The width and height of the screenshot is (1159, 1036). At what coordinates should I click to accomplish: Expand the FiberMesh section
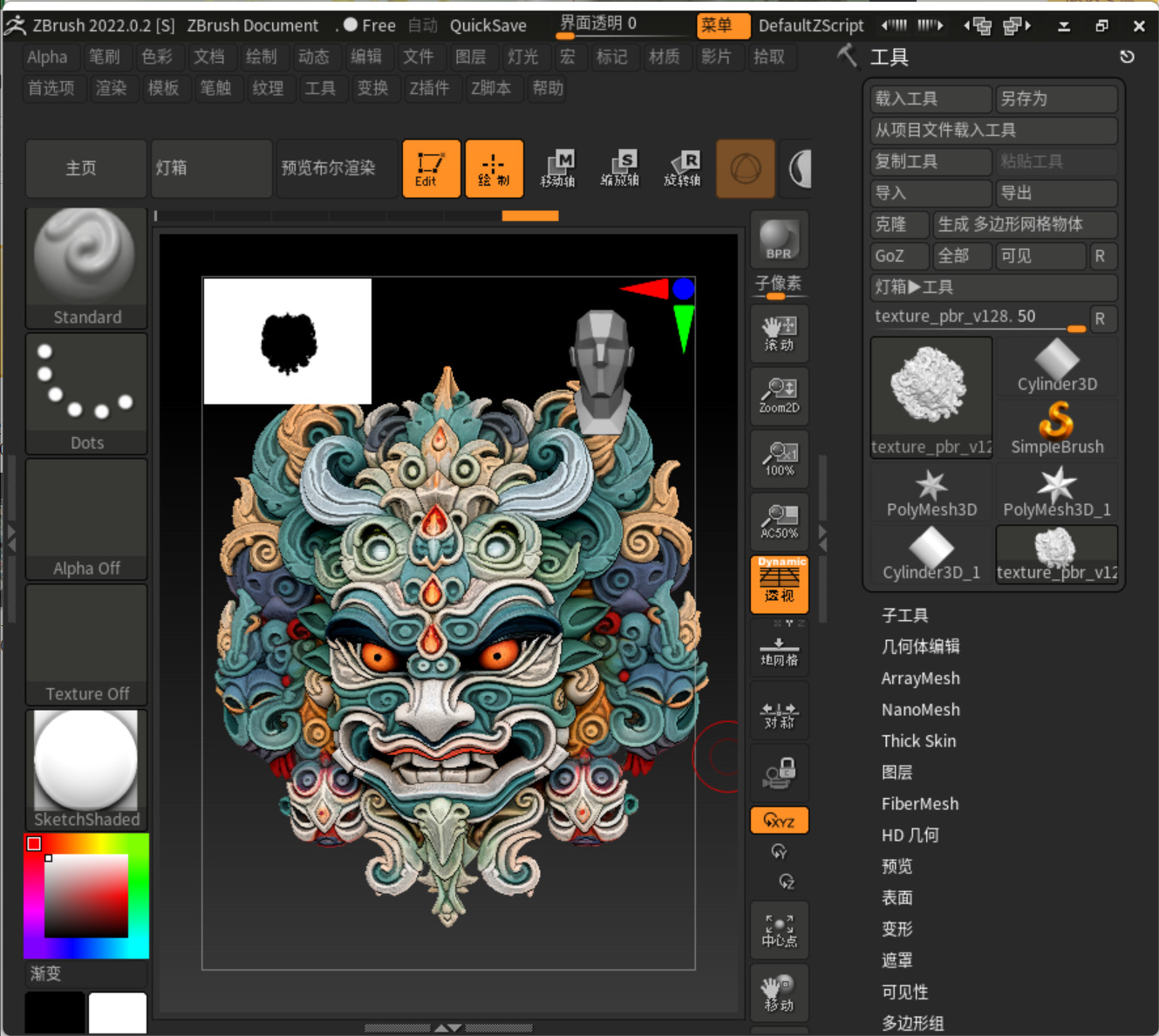(x=920, y=804)
